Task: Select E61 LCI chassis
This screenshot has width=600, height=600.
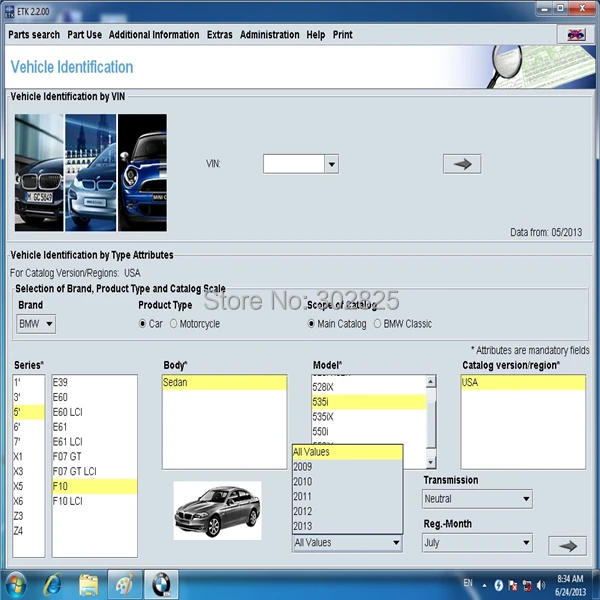Action: tap(95, 442)
